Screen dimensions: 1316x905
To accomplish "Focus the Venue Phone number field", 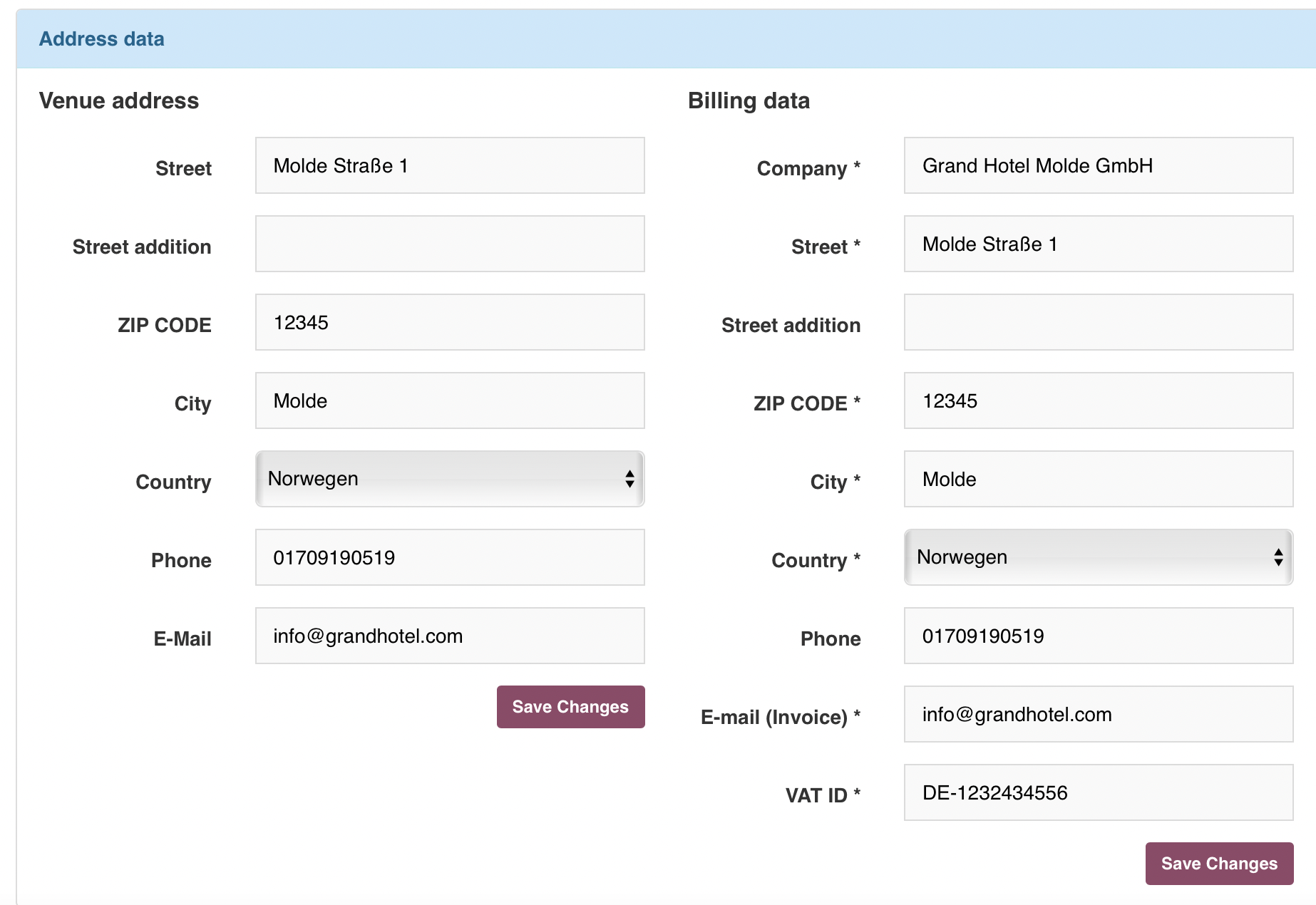I will tap(449, 557).
